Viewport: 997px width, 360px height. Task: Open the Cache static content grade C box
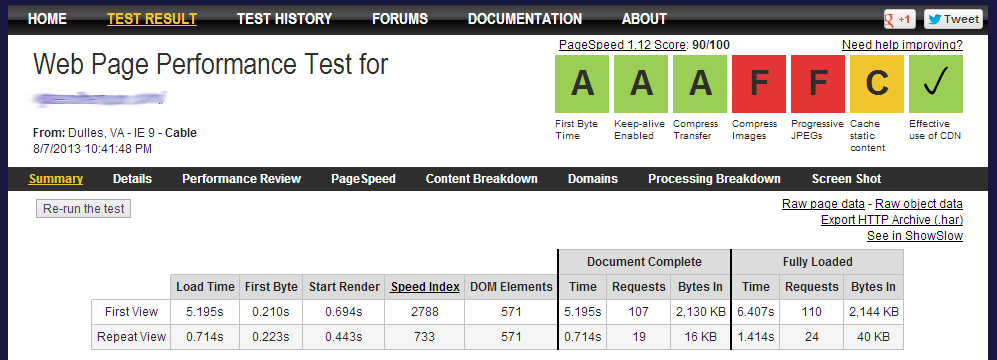pyautogui.click(x=877, y=83)
